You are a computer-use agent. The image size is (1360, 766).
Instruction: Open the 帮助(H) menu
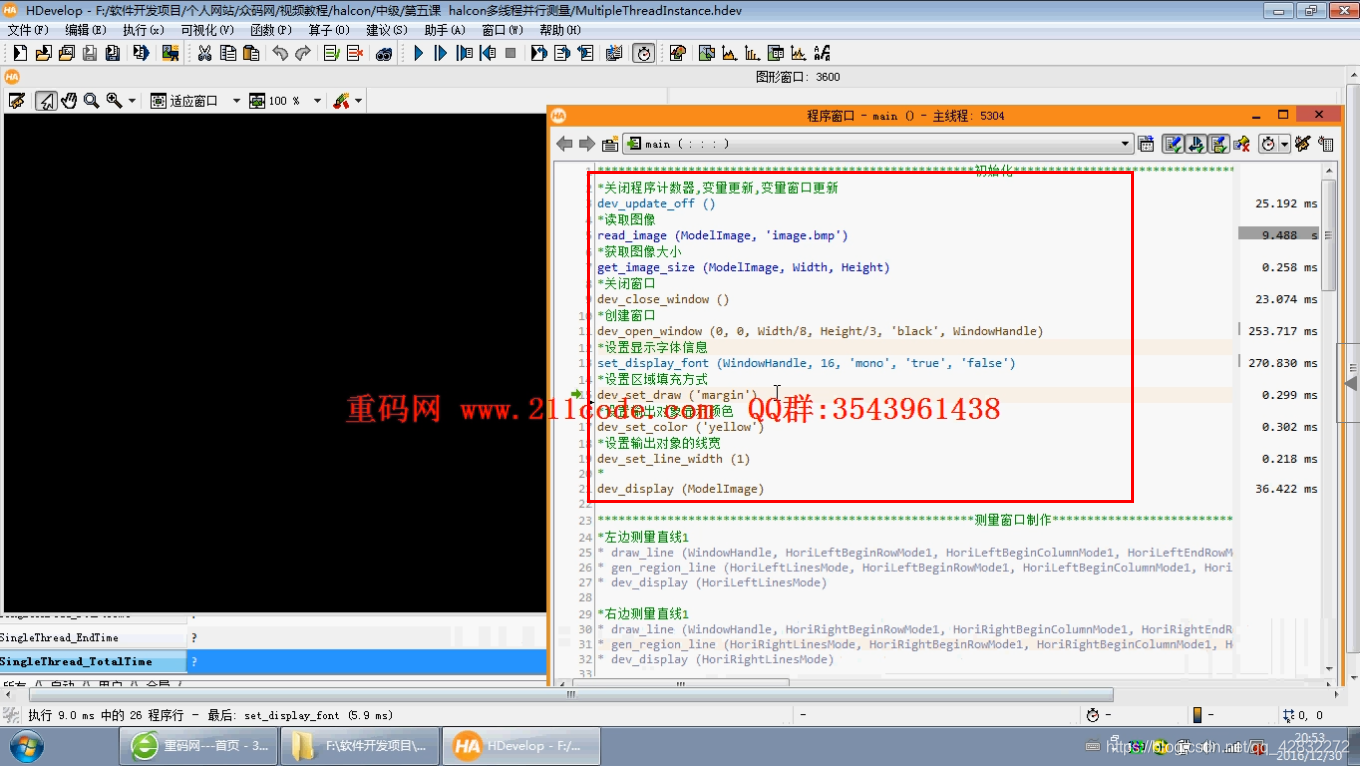[560, 30]
